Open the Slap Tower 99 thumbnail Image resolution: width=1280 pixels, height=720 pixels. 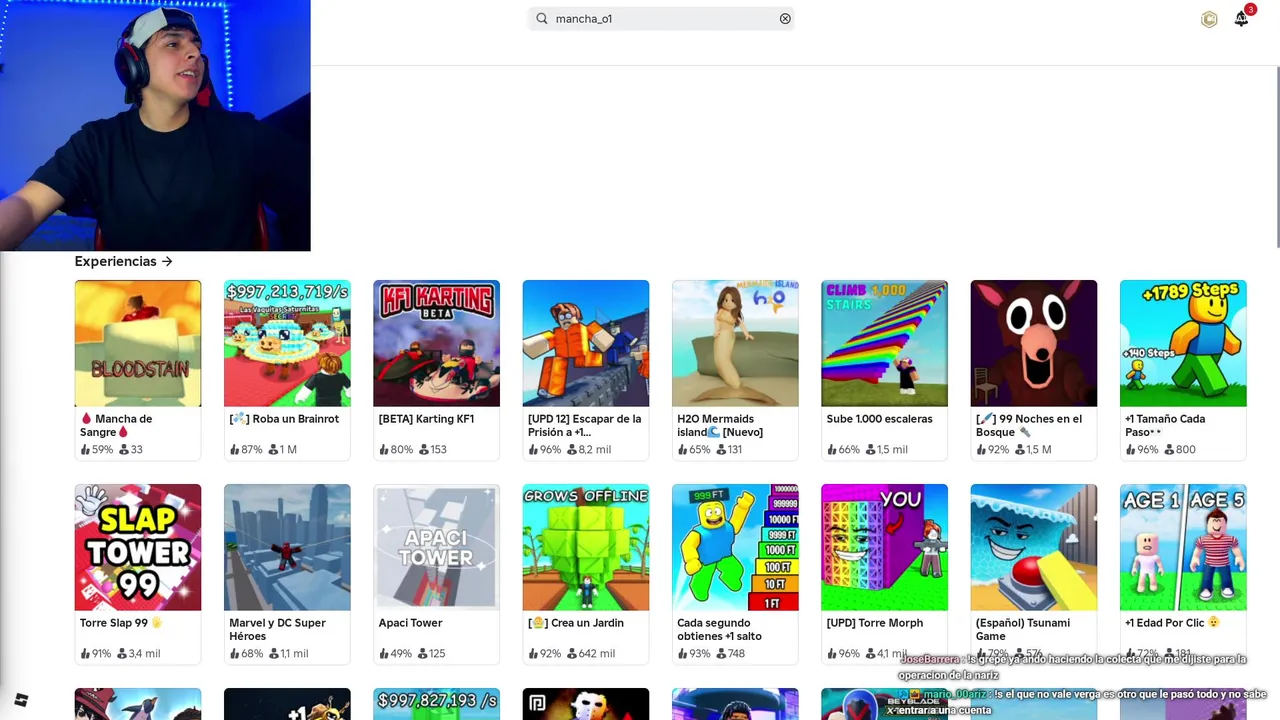138,547
